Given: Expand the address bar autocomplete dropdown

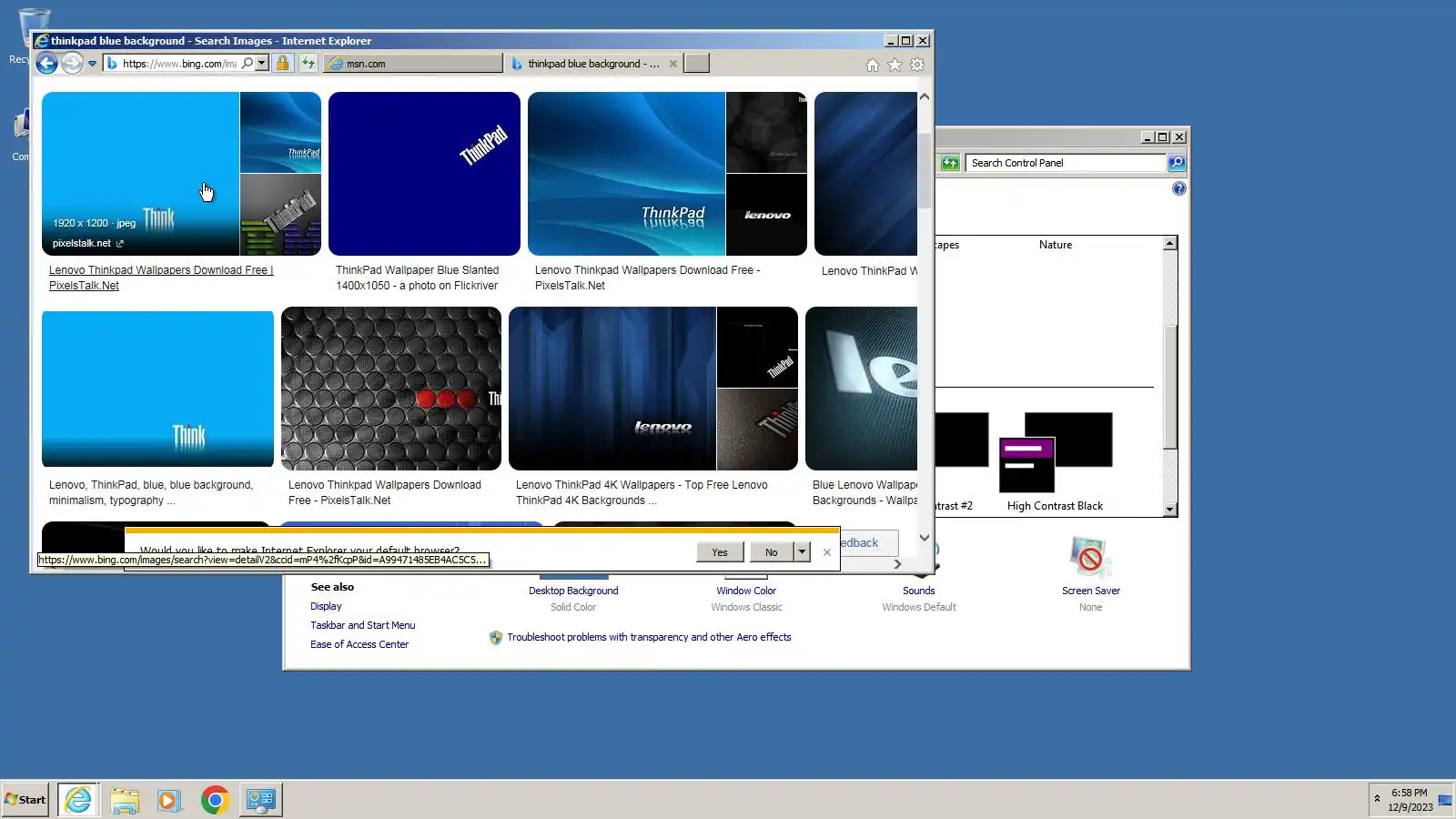Looking at the screenshot, I should click(x=262, y=64).
